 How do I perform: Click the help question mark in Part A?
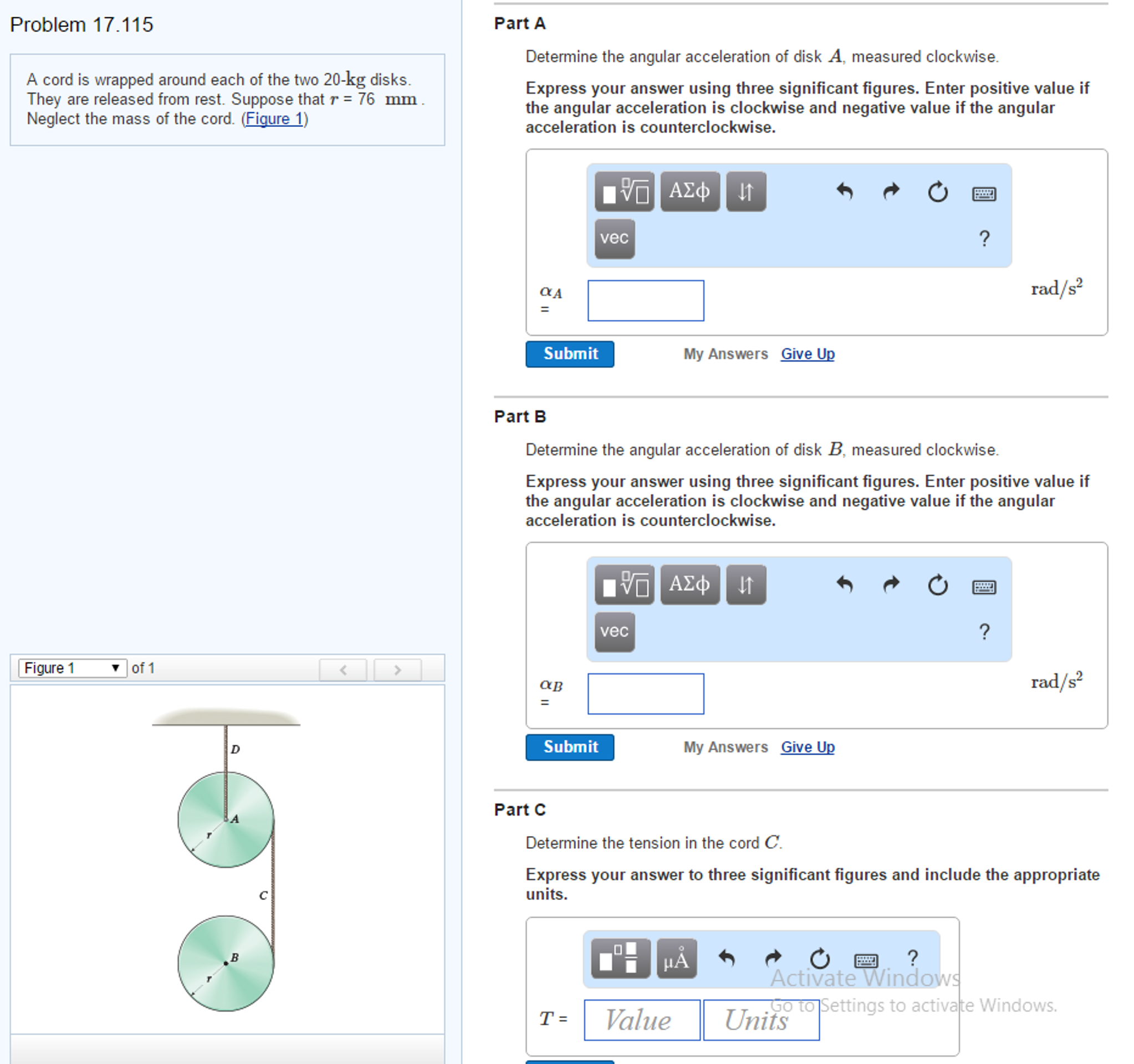pos(984,238)
